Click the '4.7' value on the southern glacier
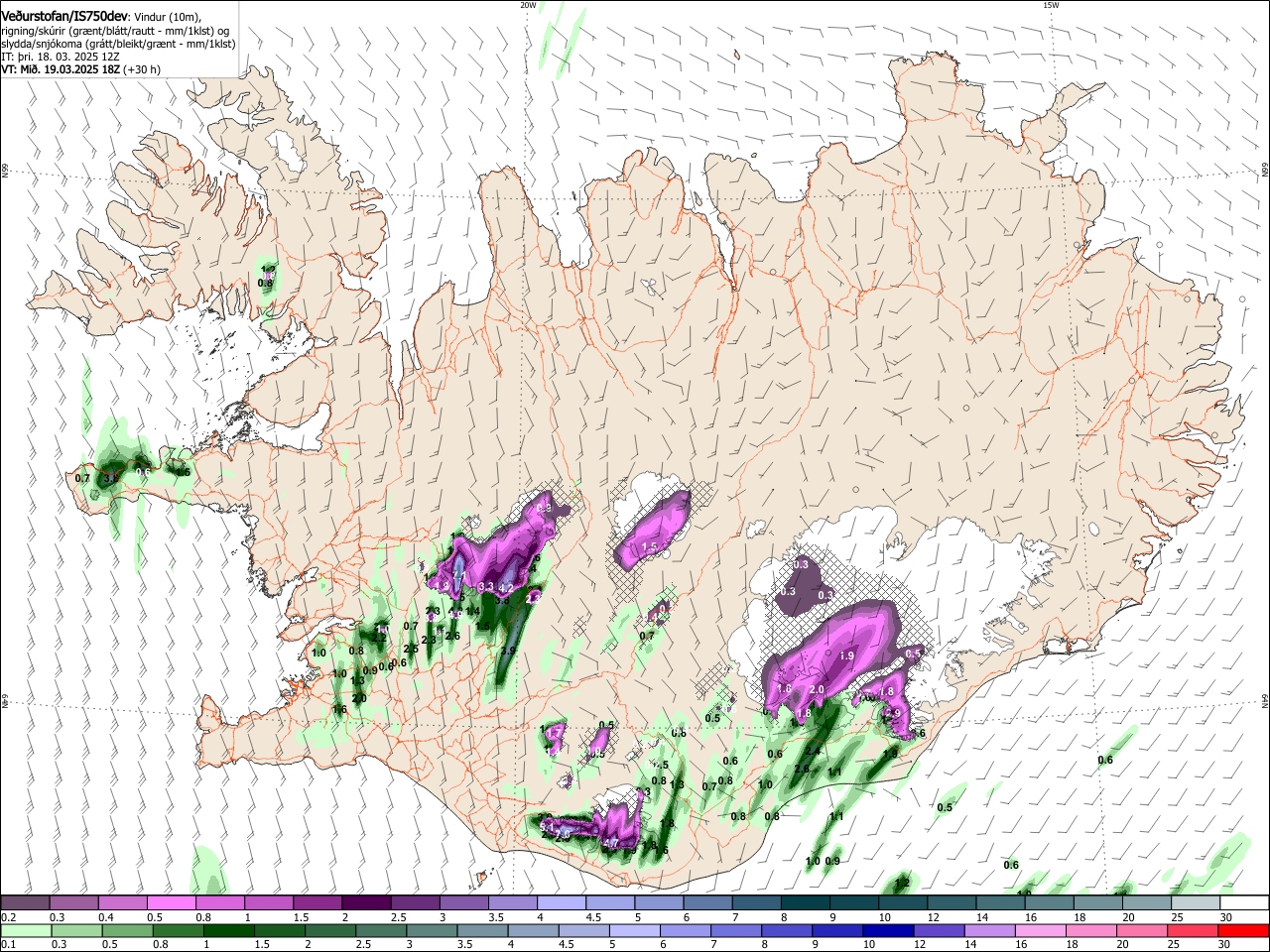 click(x=611, y=843)
